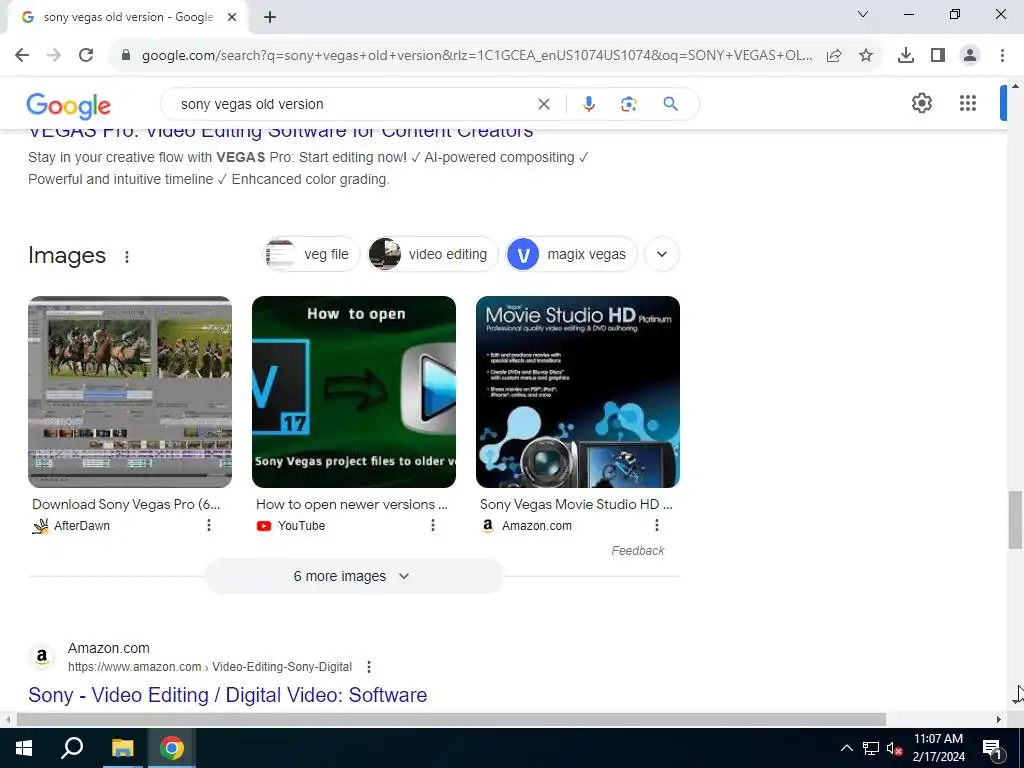The height and width of the screenshot is (768, 1024).
Task: Filter images by veg file chip
Action: 311,254
